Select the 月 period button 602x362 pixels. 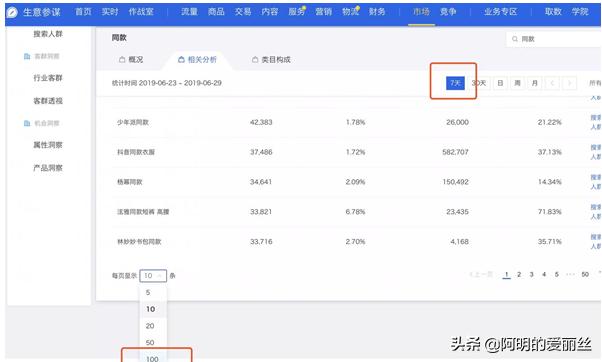535,83
